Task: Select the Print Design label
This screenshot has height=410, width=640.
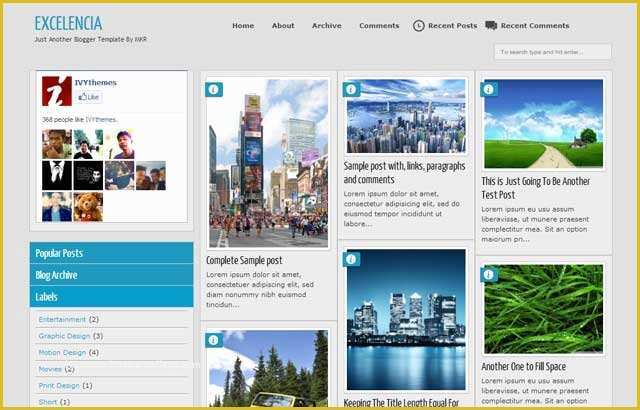Action: click(x=59, y=386)
